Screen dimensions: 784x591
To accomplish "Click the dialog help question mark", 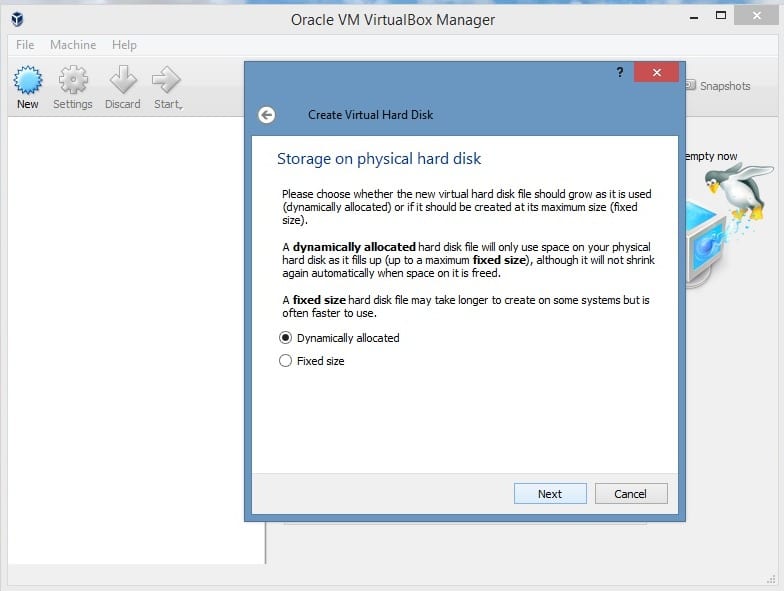I will click(620, 73).
